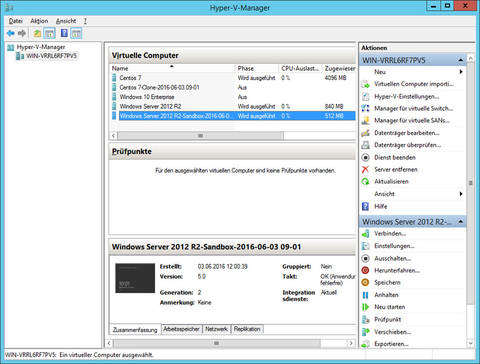480x364 pixels.
Task: Sort by the Zugewiesener column header
Action: (339, 68)
